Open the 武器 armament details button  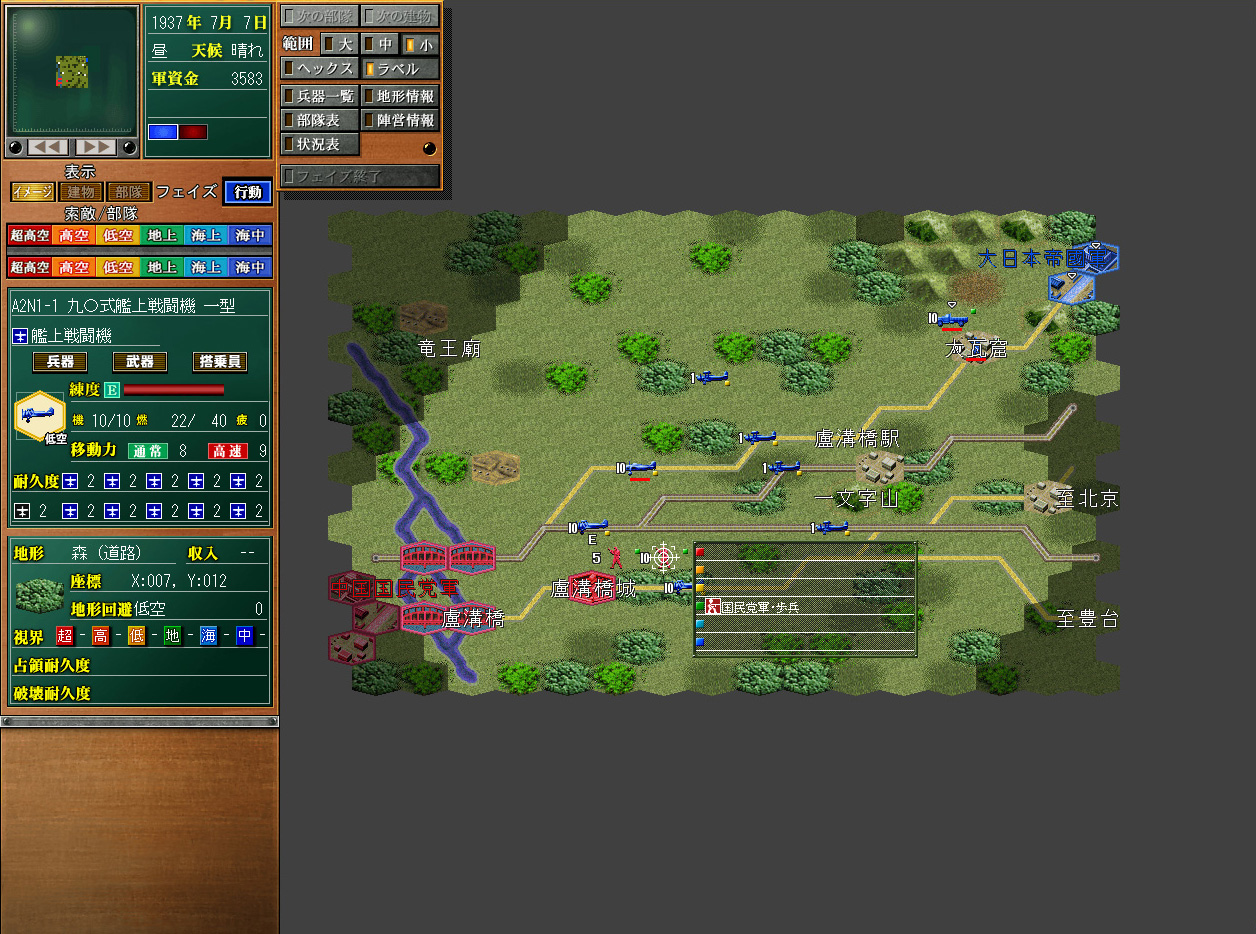(140, 362)
